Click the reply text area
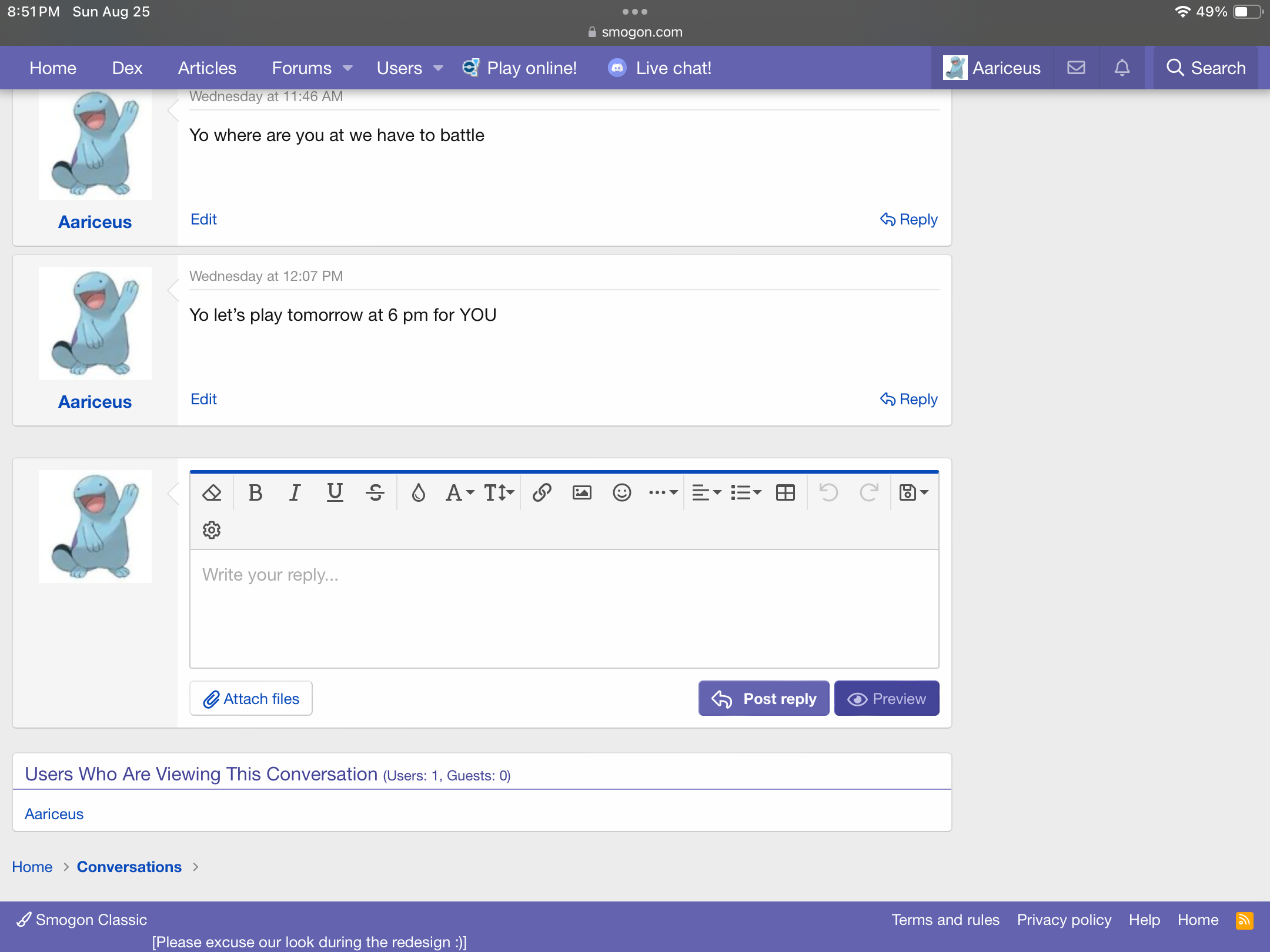This screenshot has height=952, width=1270. click(564, 609)
